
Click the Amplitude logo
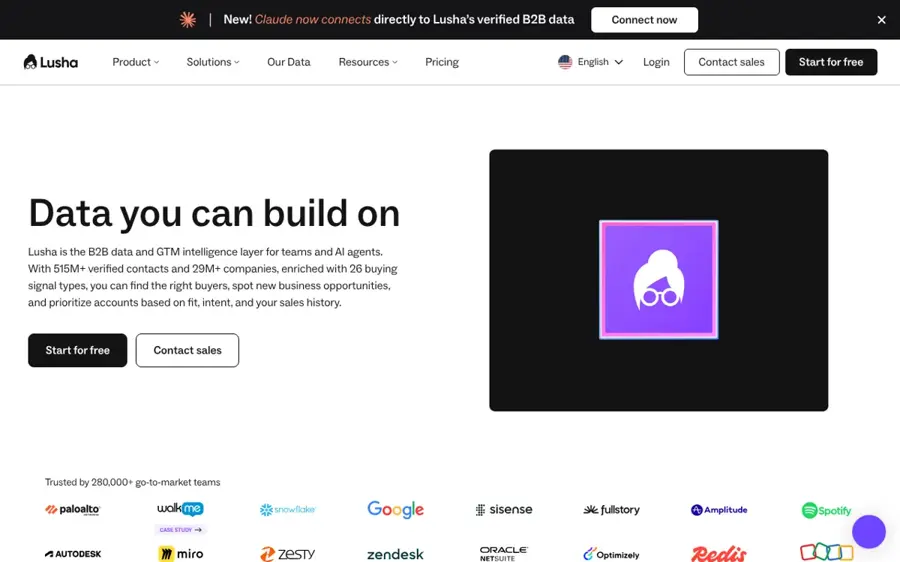pyautogui.click(x=719, y=510)
